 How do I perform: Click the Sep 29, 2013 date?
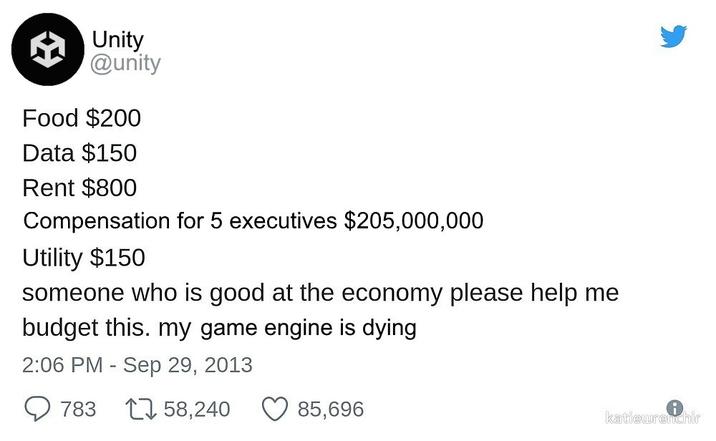click(x=187, y=364)
